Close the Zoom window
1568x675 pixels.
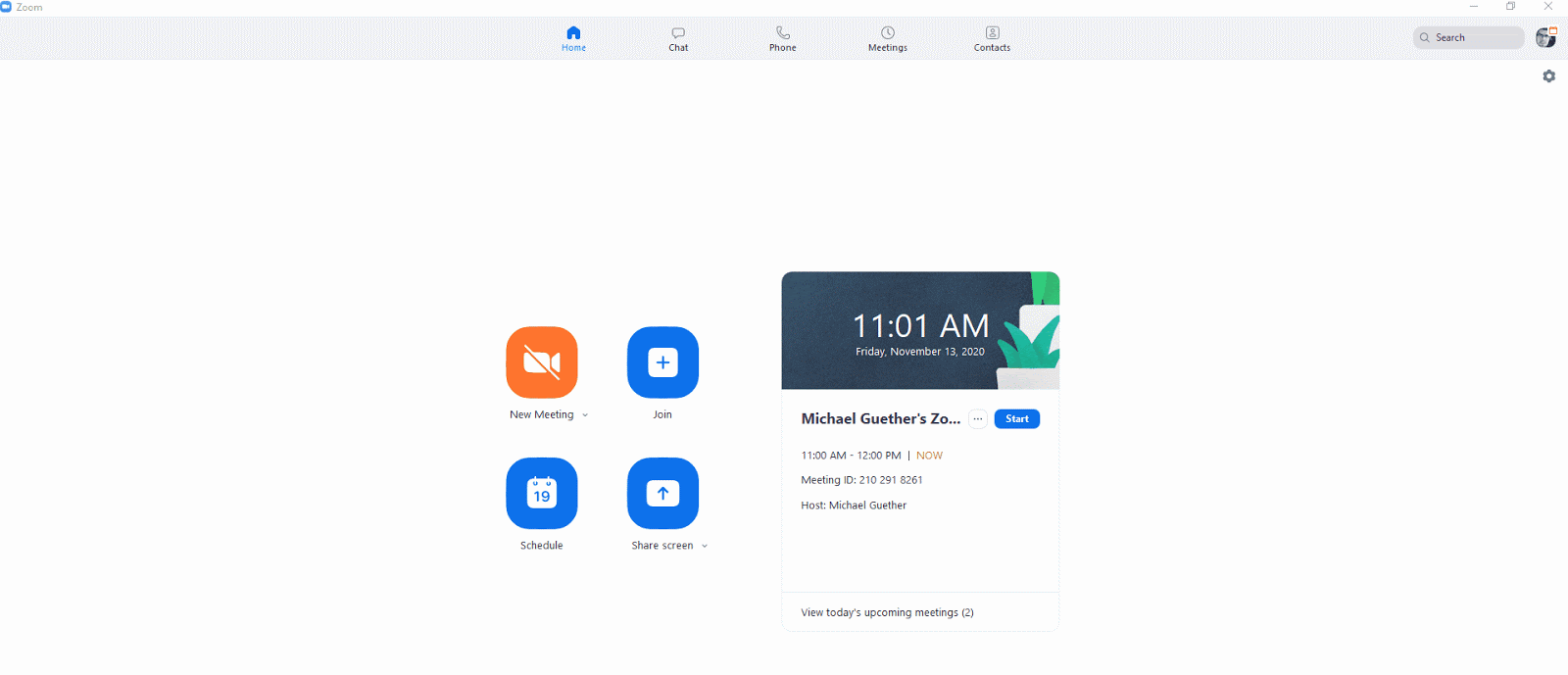pos(1548,7)
